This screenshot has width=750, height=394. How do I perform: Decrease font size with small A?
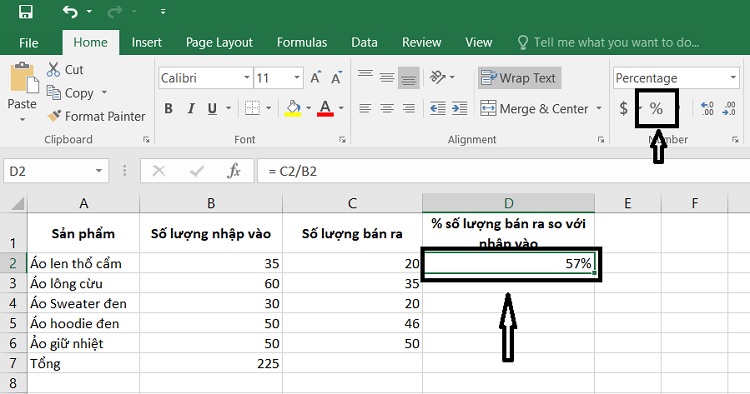[x=336, y=78]
